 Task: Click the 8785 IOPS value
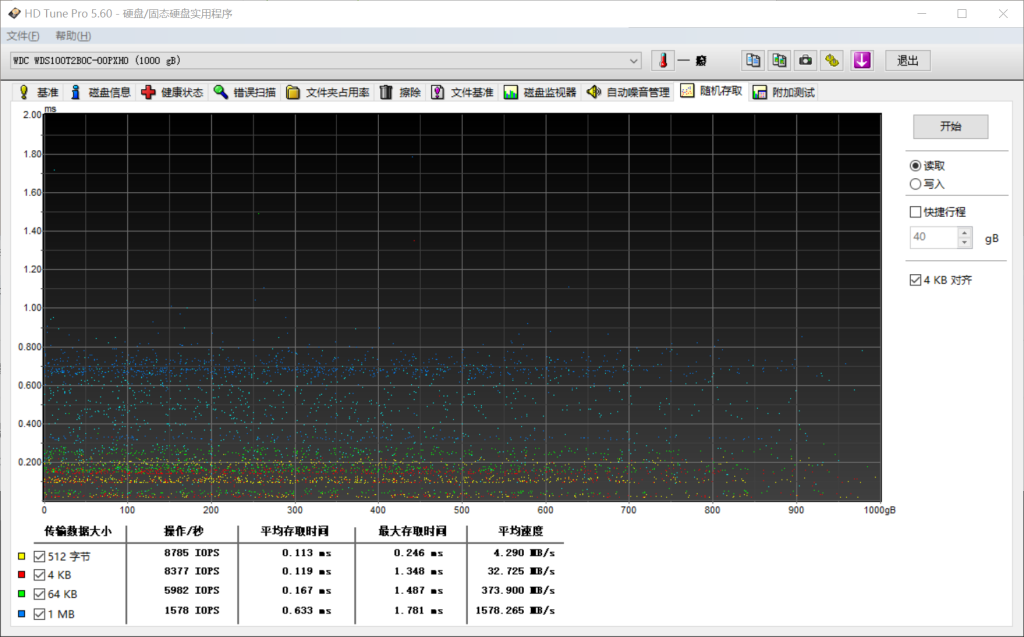click(191, 553)
